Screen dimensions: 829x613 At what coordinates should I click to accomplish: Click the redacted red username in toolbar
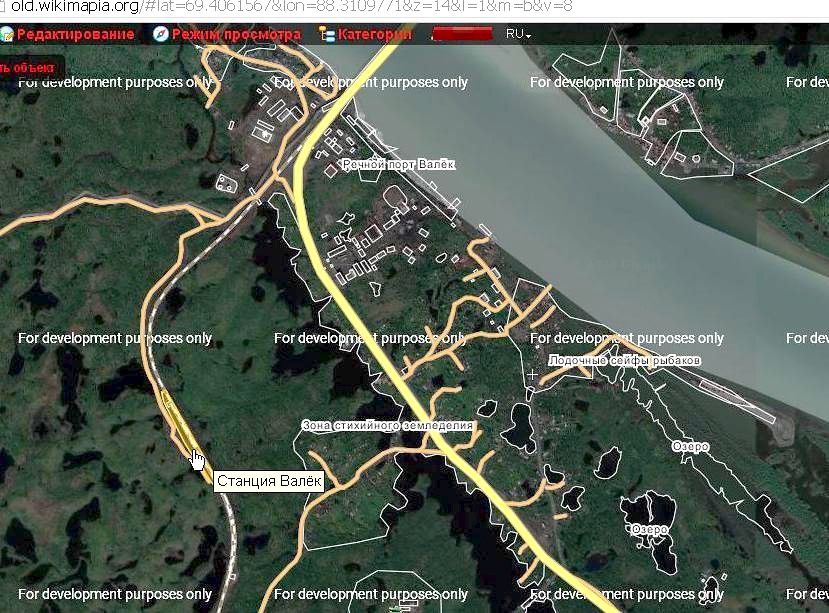[x=462, y=34]
